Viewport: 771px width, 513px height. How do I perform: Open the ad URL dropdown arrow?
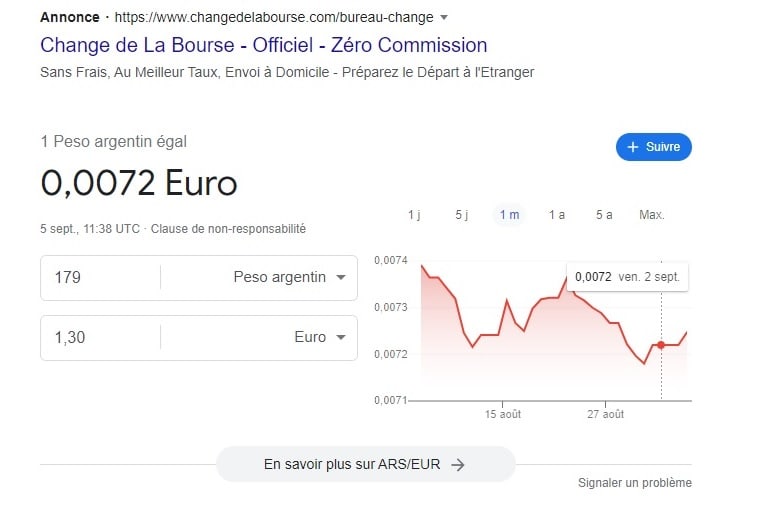(x=444, y=18)
